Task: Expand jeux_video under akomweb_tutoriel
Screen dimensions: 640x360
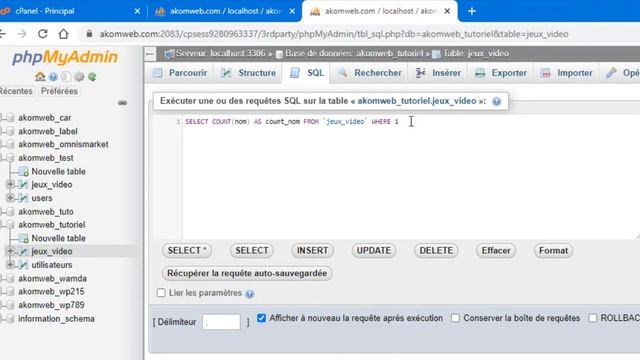Action: pos(10,251)
